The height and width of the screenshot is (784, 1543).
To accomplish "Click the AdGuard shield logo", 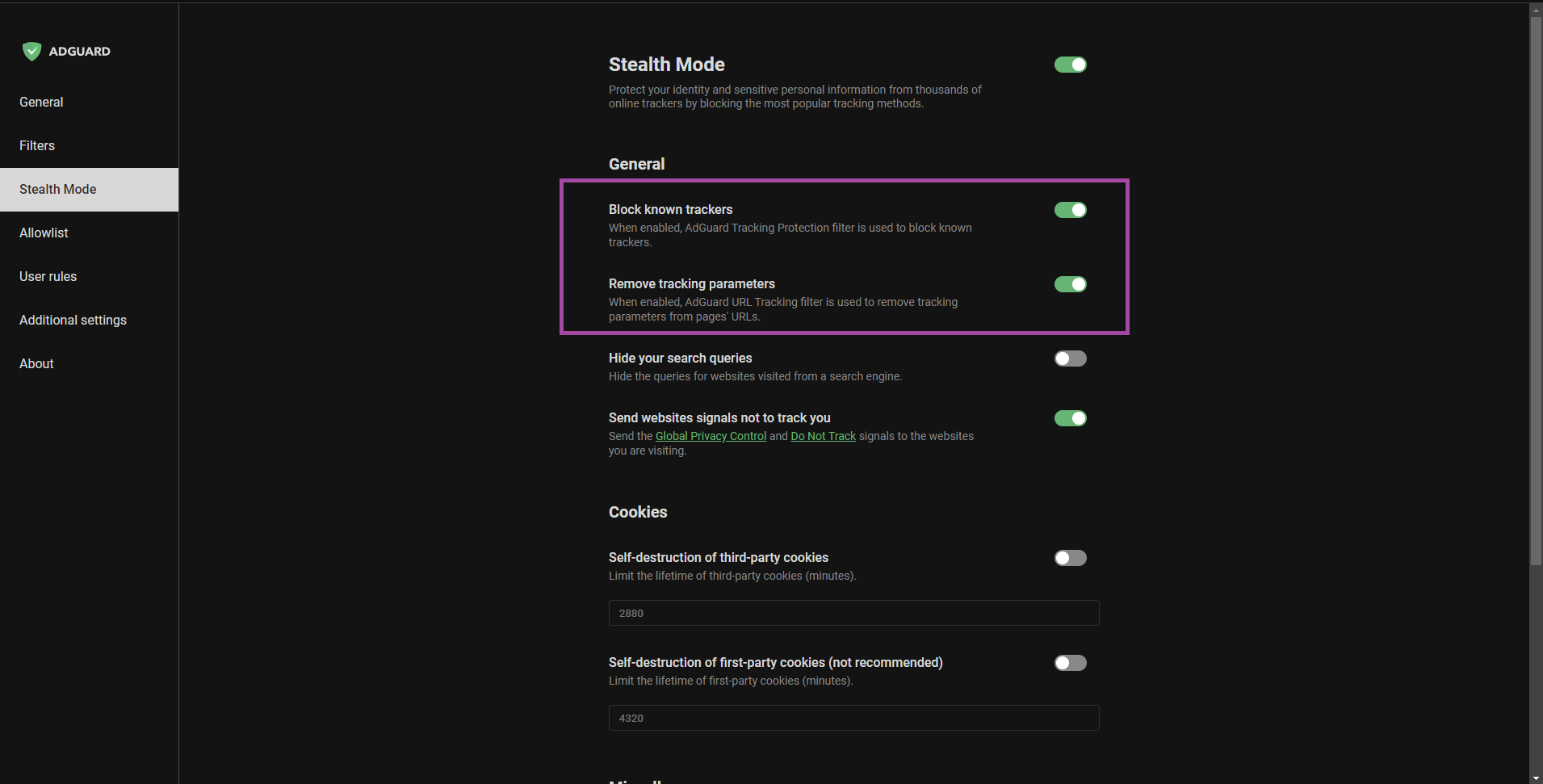I will pyautogui.click(x=31, y=51).
